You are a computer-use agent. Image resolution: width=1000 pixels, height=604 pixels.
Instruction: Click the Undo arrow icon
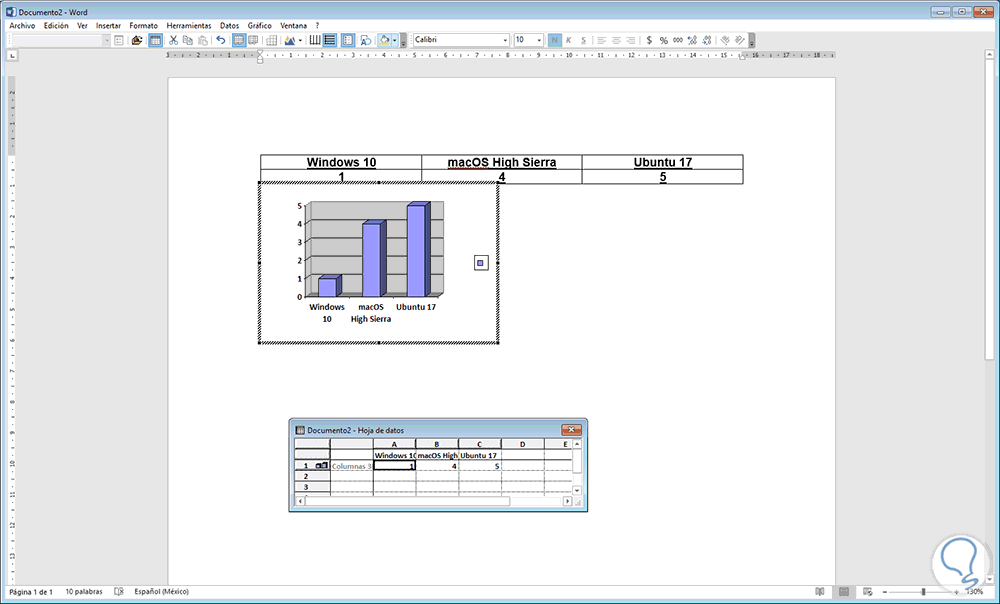(221, 40)
